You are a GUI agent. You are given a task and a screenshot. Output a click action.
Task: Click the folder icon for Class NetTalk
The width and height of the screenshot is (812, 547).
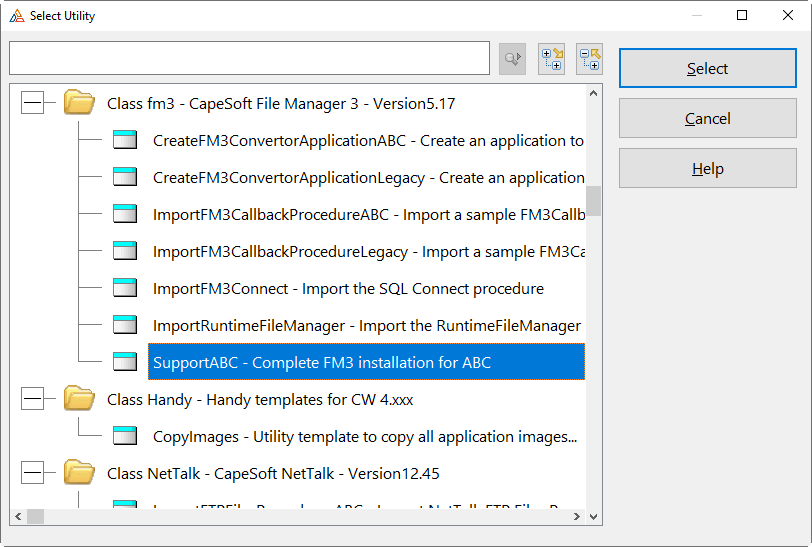79,472
